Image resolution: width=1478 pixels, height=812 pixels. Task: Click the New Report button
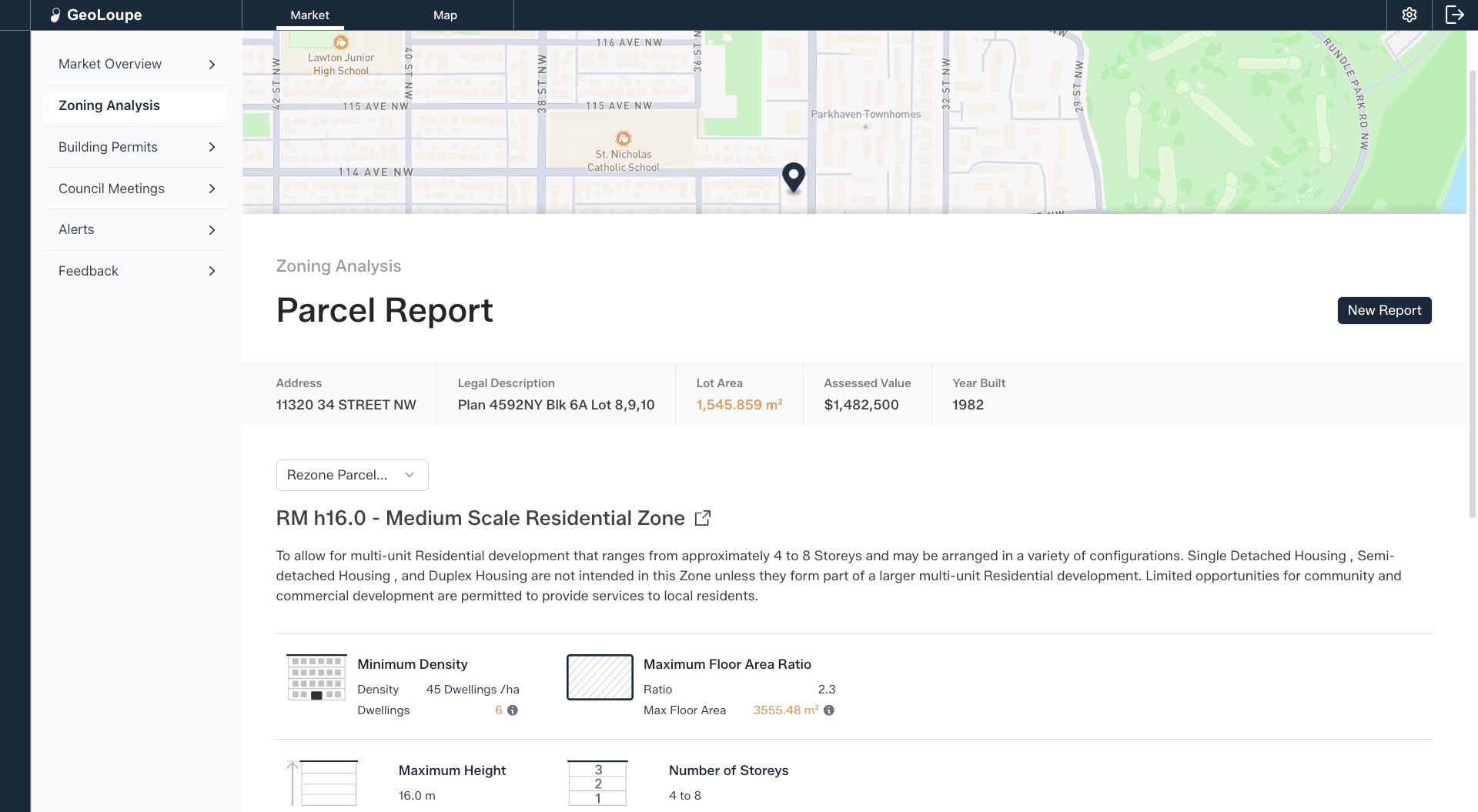coord(1384,310)
